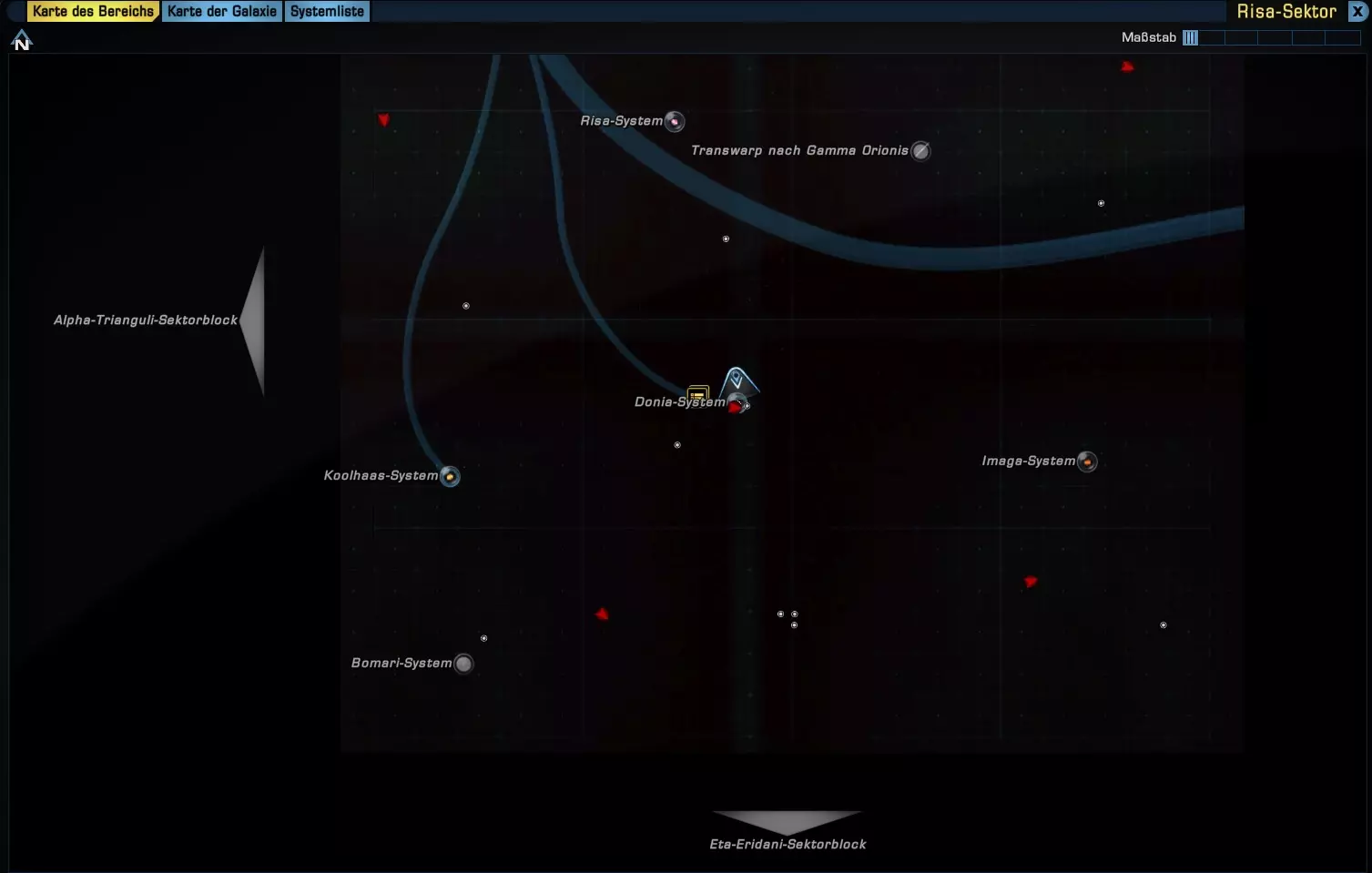Select the red enemy marker below the Maßstab slider
The height and width of the screenshot is (873, 1372).
click(1127, 66)
